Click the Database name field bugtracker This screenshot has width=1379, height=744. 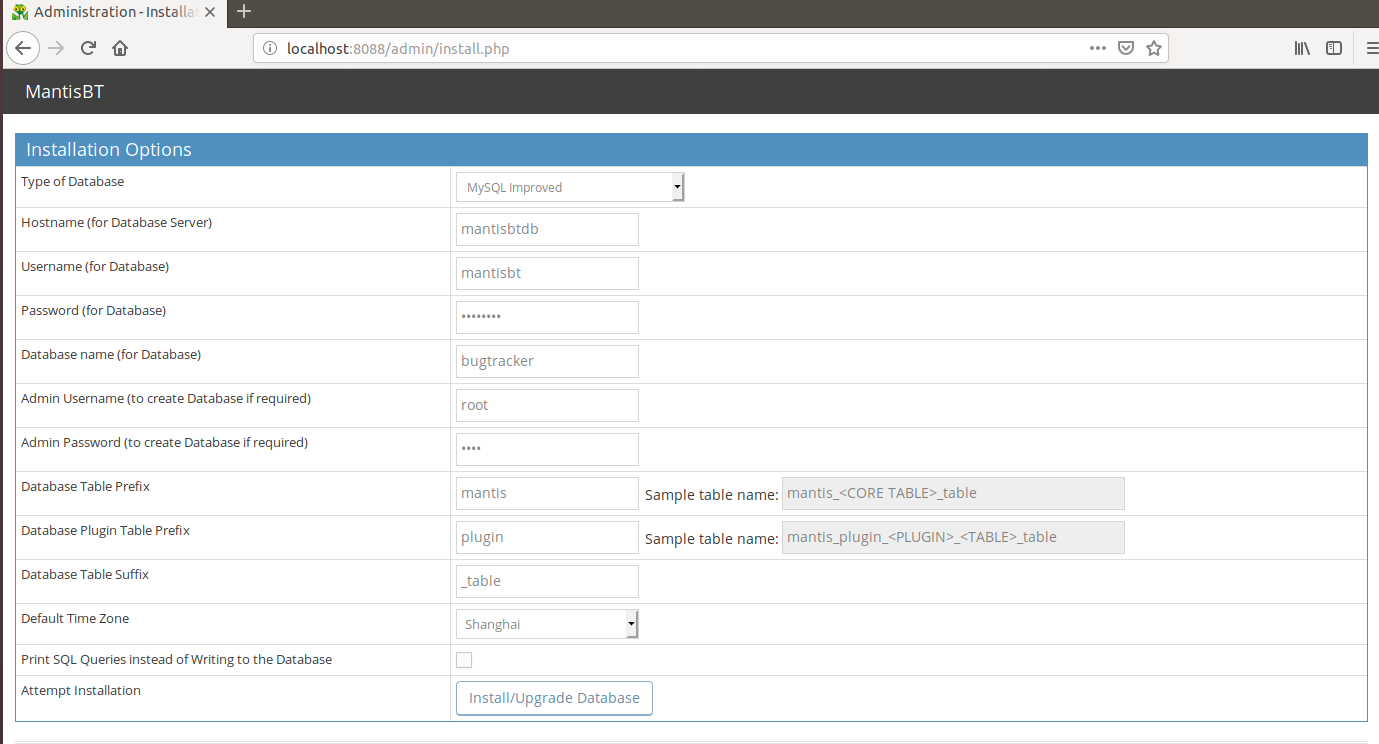tap(547, 361)
